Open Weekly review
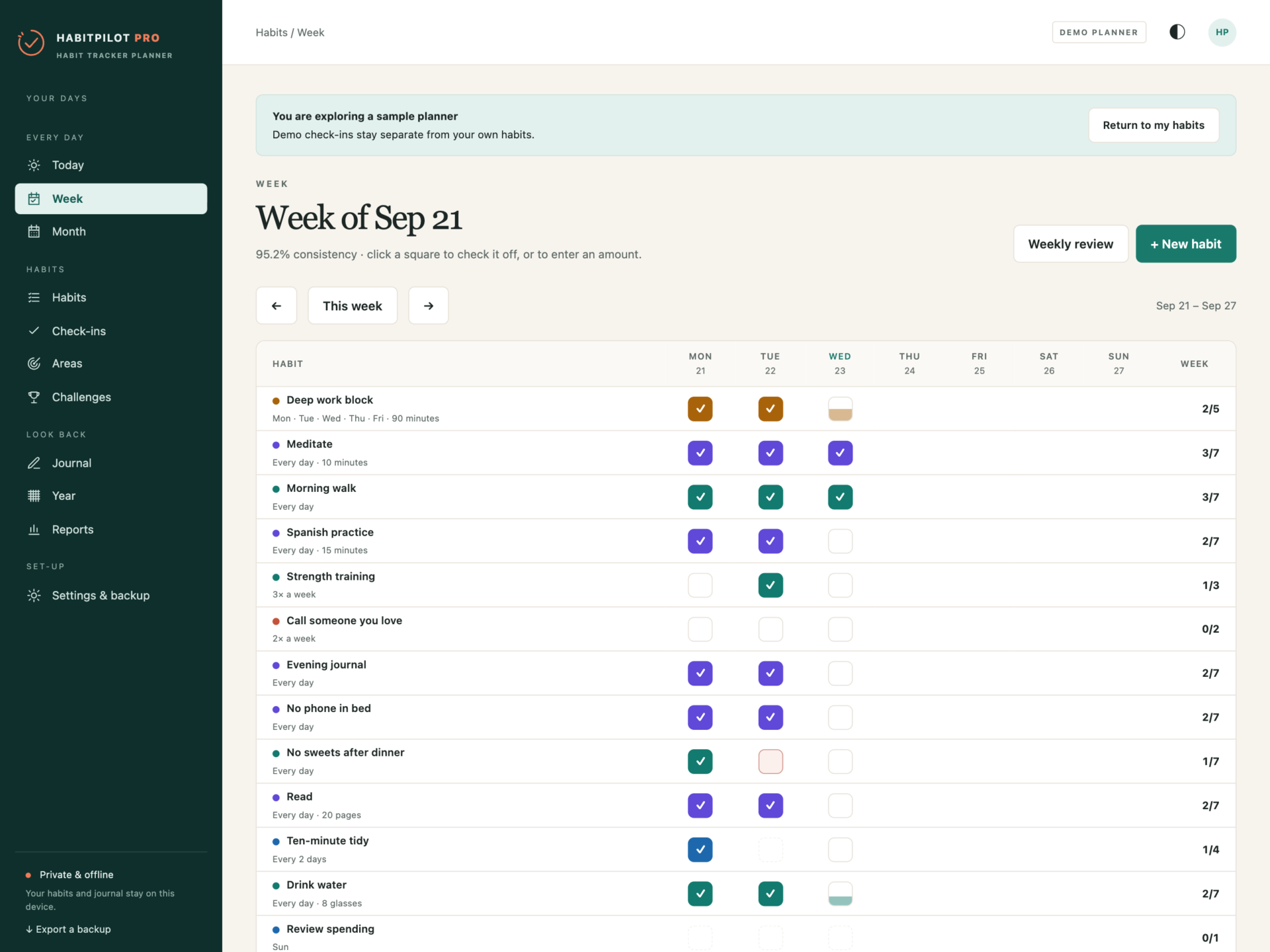Viewport: 1270px width, 952px height. tap(1070, 244)
